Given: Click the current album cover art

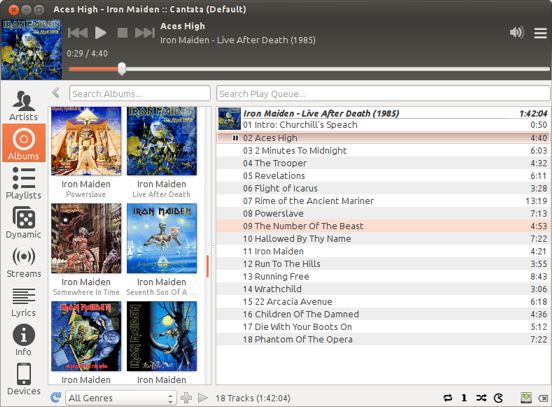Looking at the screenshot, I should pyautogui.click(x=31, y=49).
